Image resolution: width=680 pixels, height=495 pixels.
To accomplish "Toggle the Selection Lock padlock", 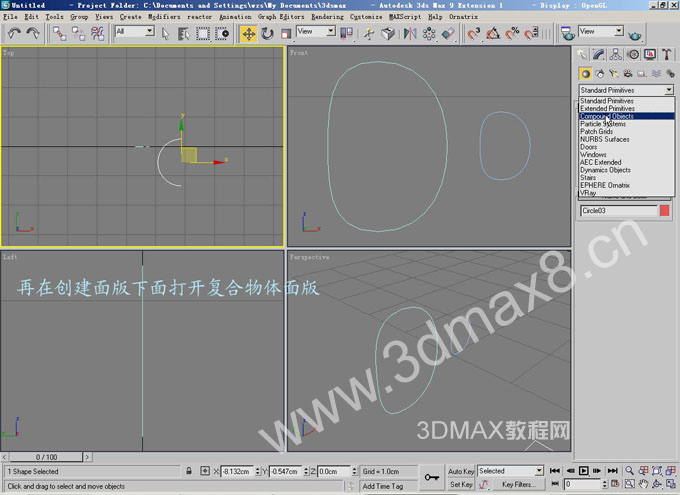I will pyautogui.click(x=189, y=471).
